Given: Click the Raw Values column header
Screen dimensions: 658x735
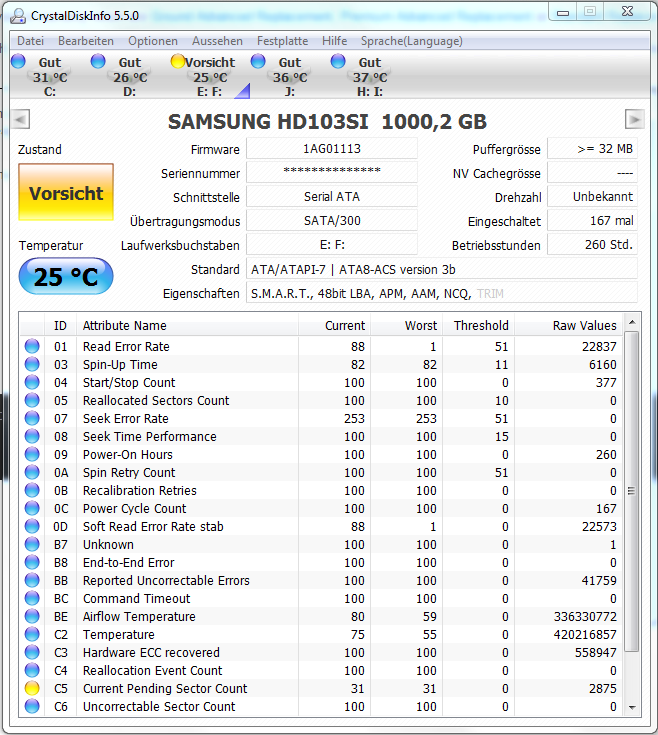Looking at the screenshot, I should (568, 326).
